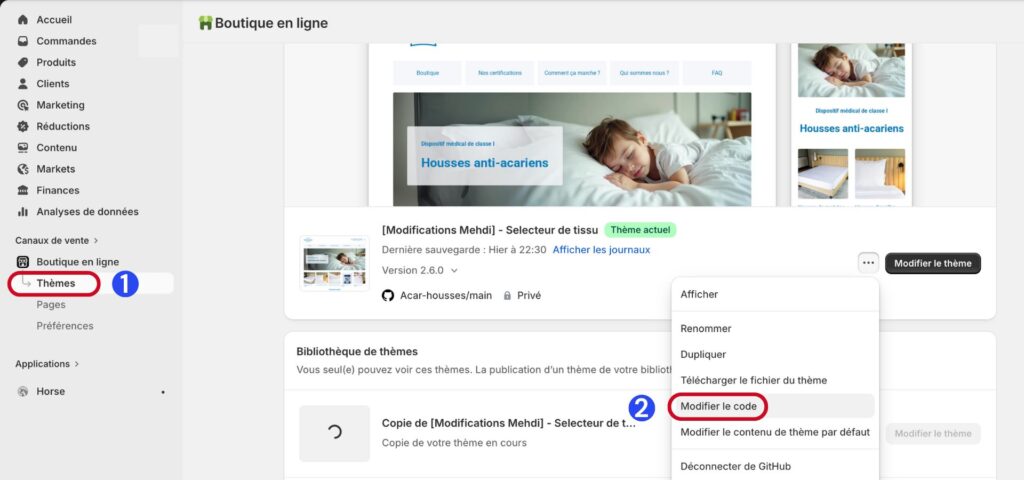Click the lock icon beside Privé
This screenshot has height=480, width=1024.
coord(507,296)
